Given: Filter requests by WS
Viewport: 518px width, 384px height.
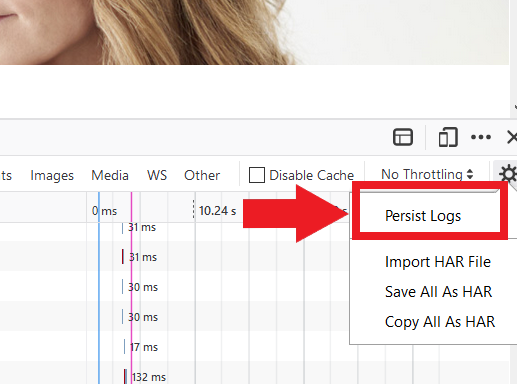Looking at the screenshot, I should coord(157,175).
